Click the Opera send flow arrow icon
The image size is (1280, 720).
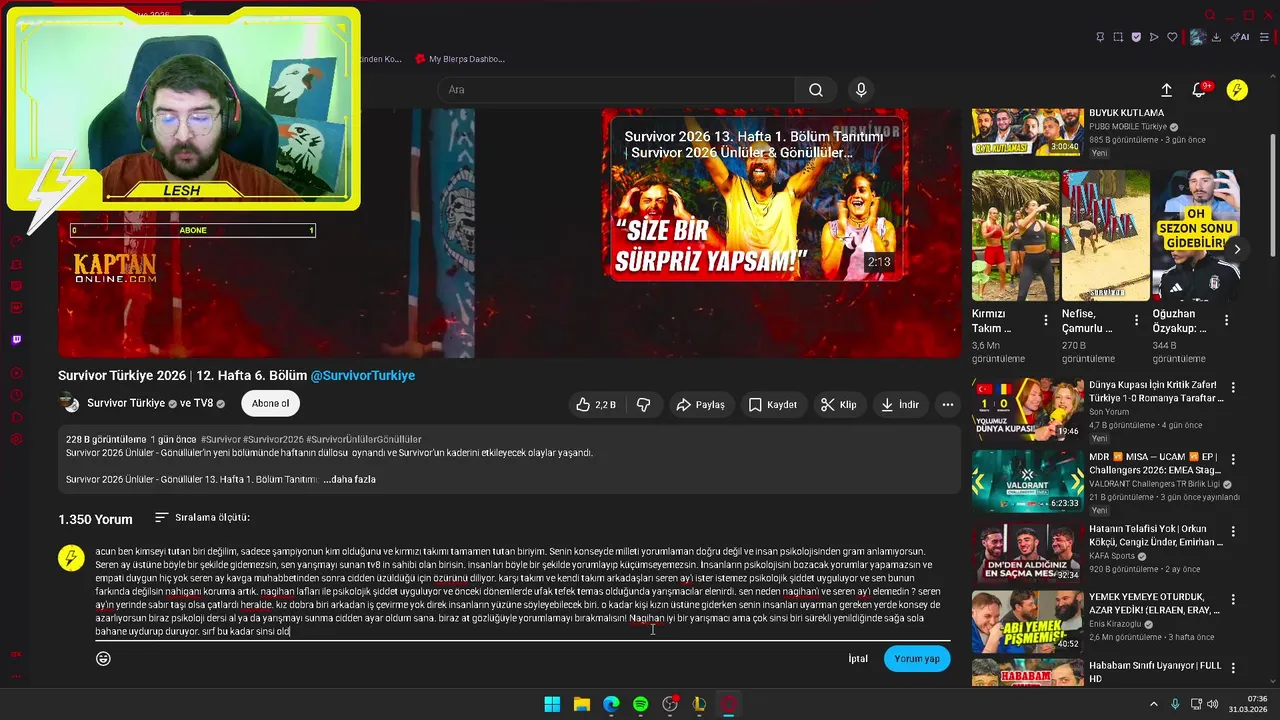[x=1154, y=37]
